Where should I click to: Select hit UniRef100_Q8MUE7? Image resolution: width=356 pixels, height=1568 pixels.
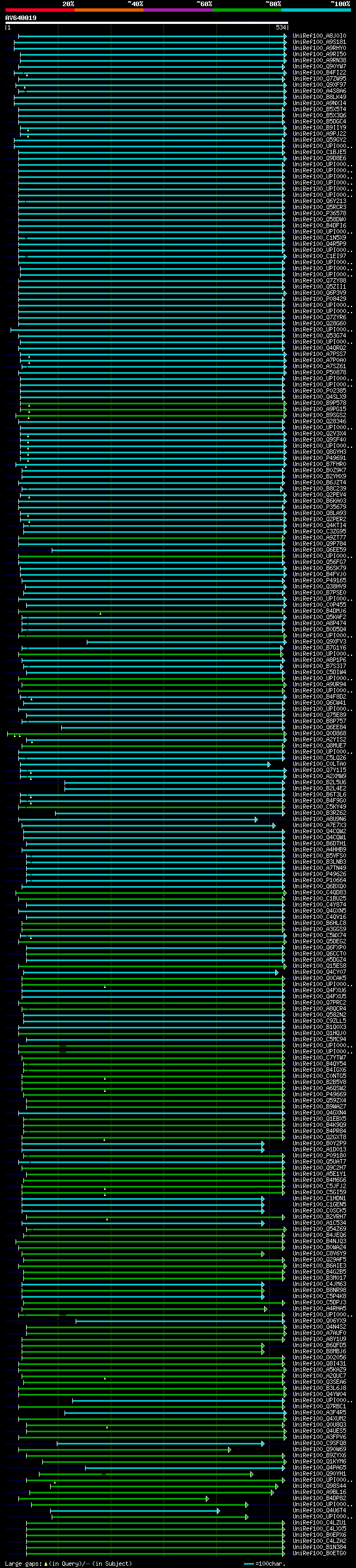pos(319,745)
